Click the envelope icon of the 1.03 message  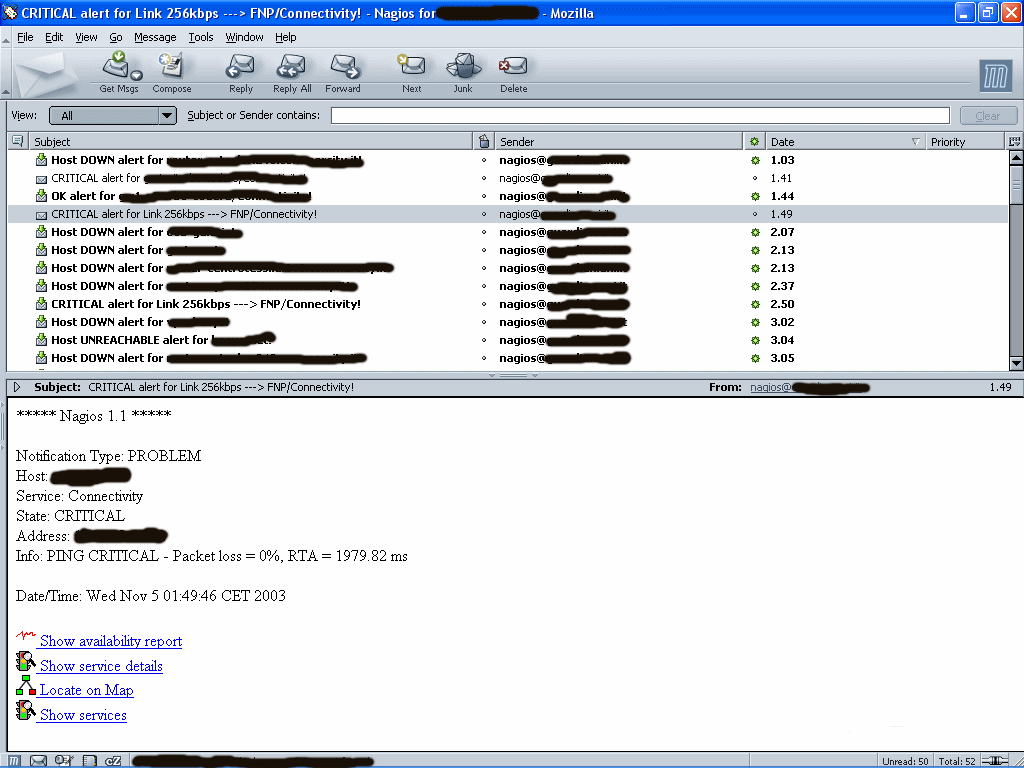pos(41,160)
